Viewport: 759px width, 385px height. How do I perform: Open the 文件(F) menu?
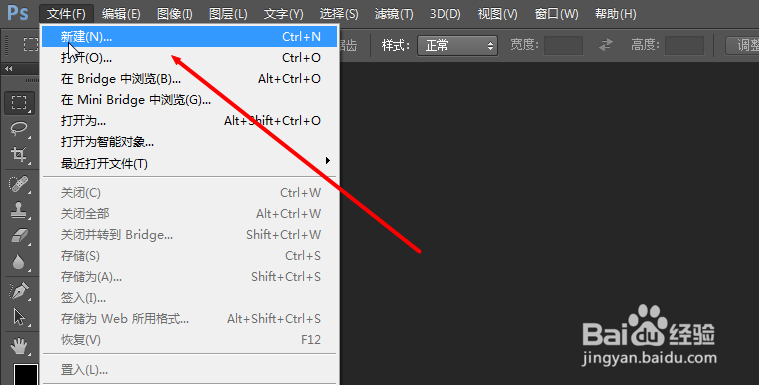pos(66,14)
